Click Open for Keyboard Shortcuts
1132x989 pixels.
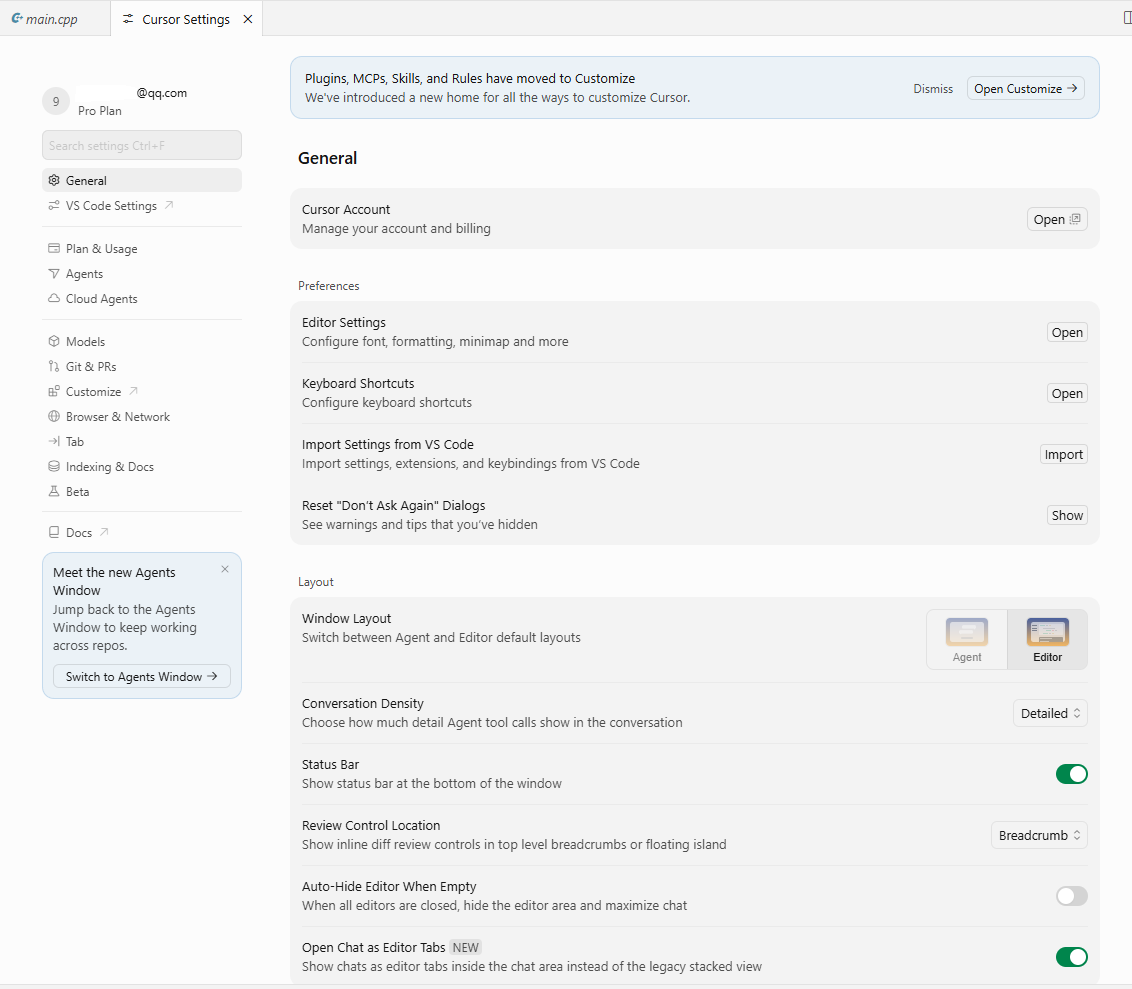tap(1067, 393)
